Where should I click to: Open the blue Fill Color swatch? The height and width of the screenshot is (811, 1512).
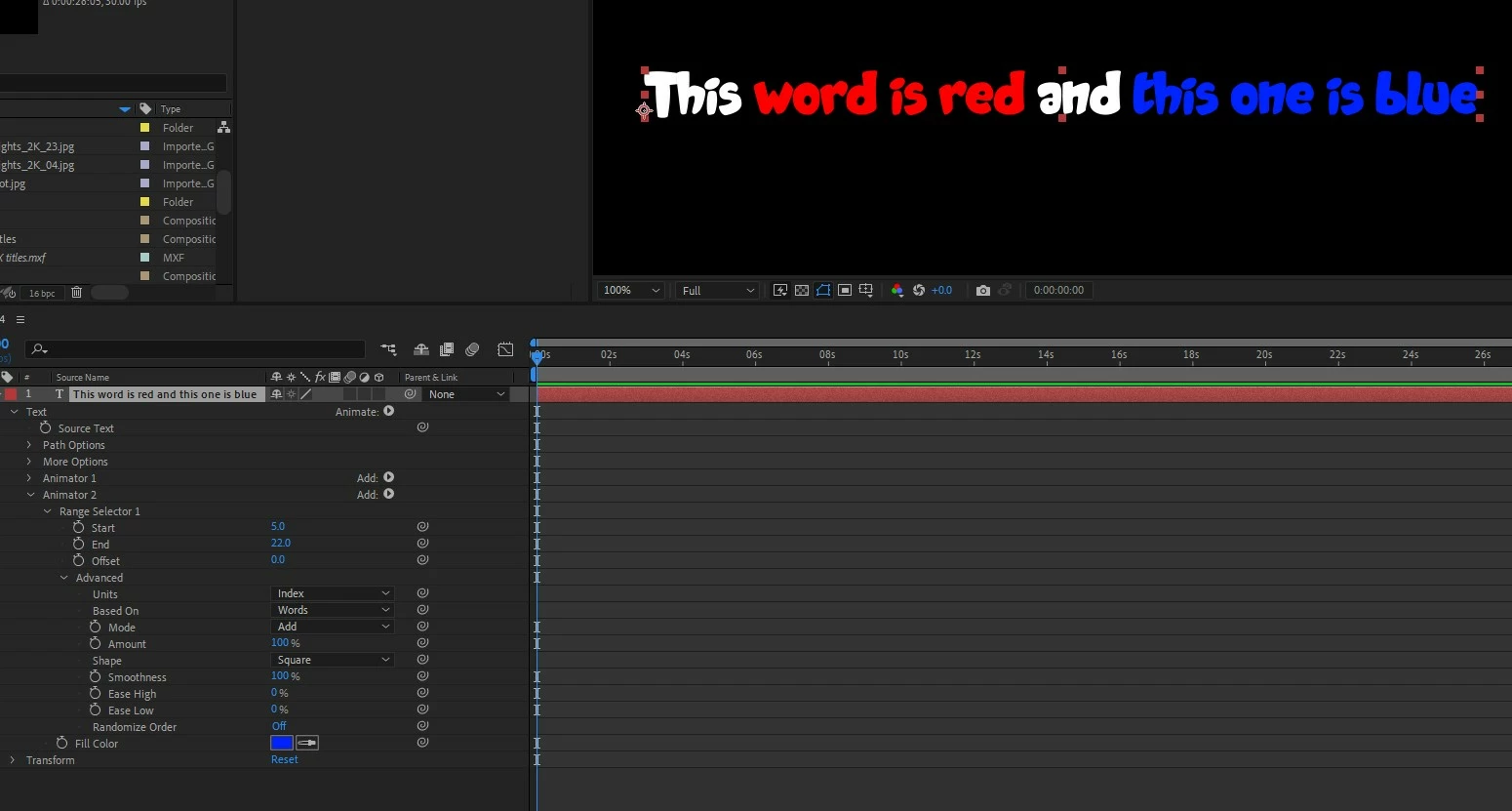(x=282, y=743)
